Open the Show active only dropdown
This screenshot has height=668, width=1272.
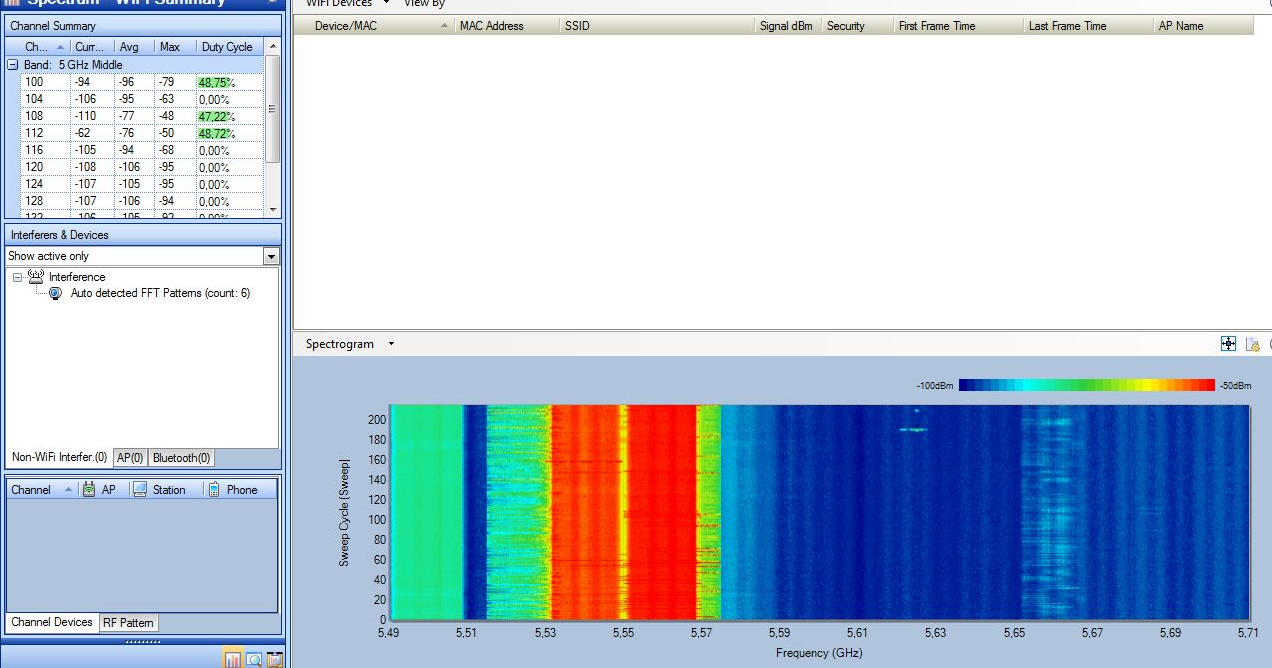[271, 257]
